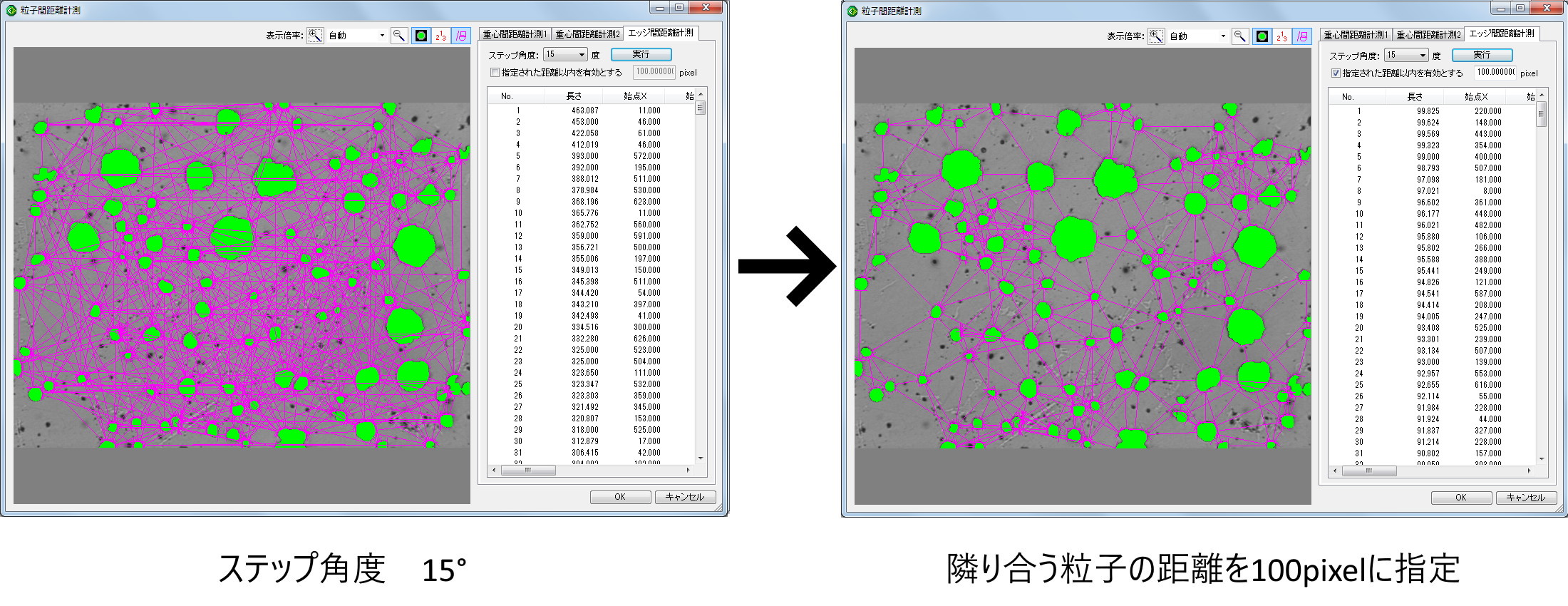Click scroll-right arrow of left window table
1568x606 pixels.
pyautogui.click(x=688, y=471)
